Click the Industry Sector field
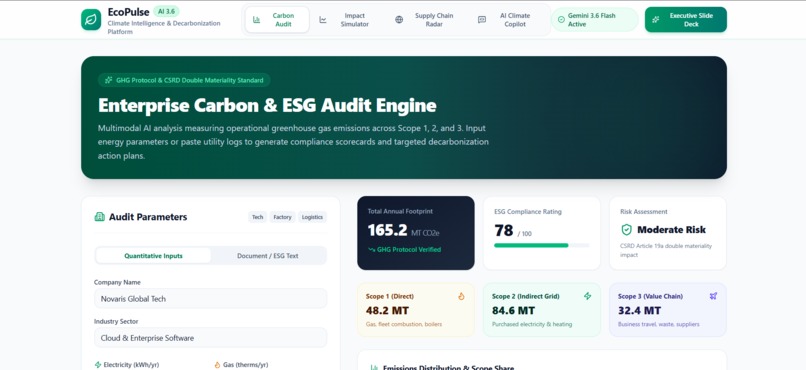Viewport: 806px width, 370px height. pos(210,338)
